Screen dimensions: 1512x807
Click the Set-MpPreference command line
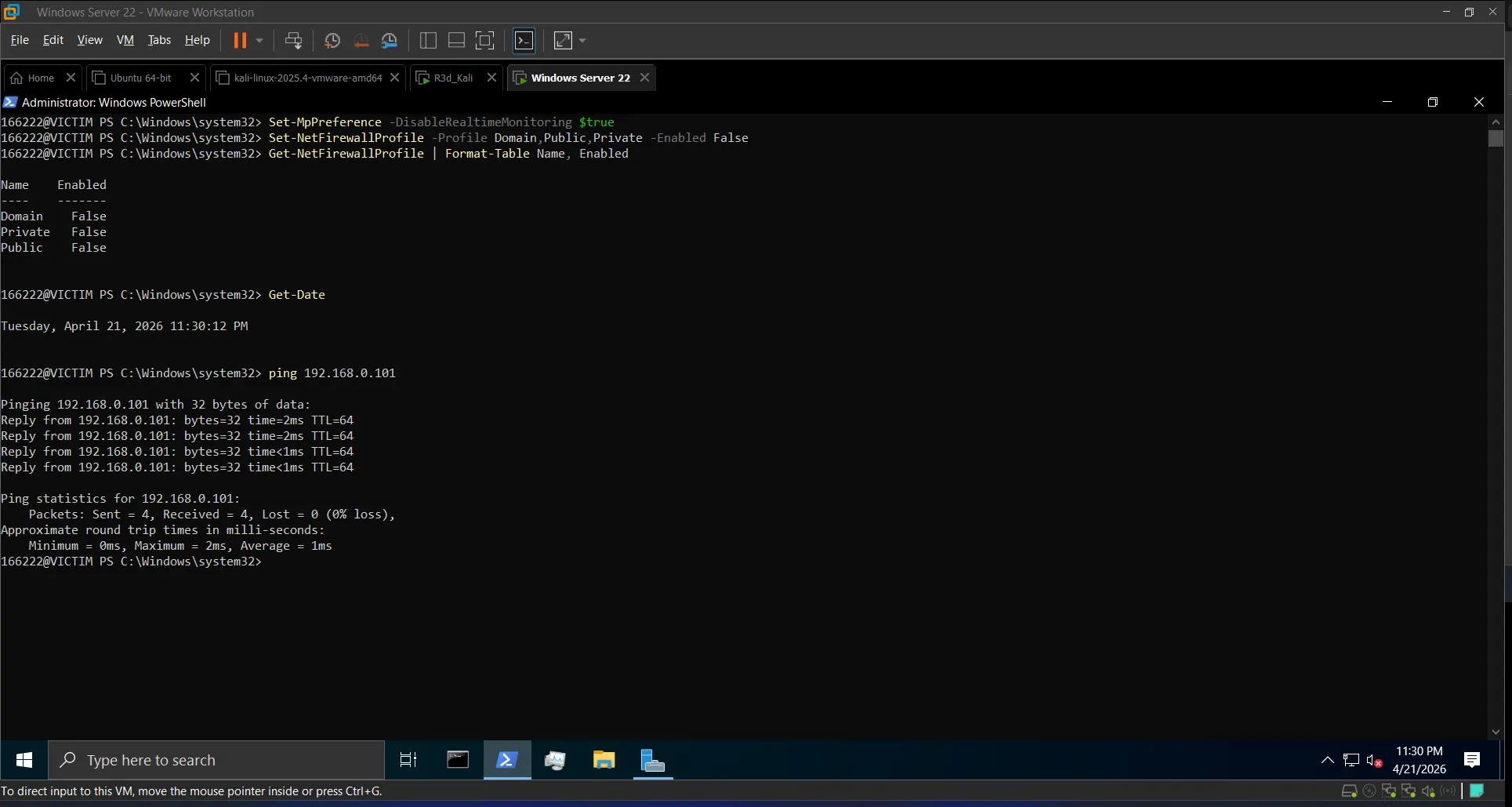441,122
